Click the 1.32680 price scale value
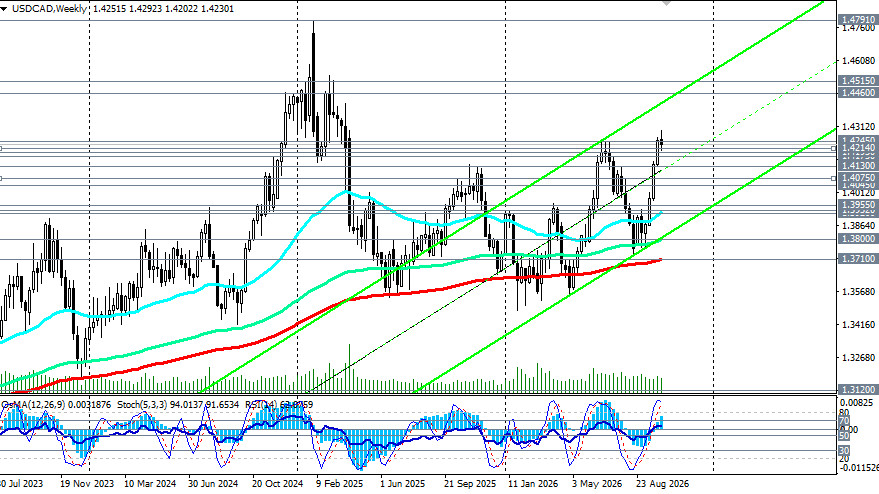 [x=858, y=357]
